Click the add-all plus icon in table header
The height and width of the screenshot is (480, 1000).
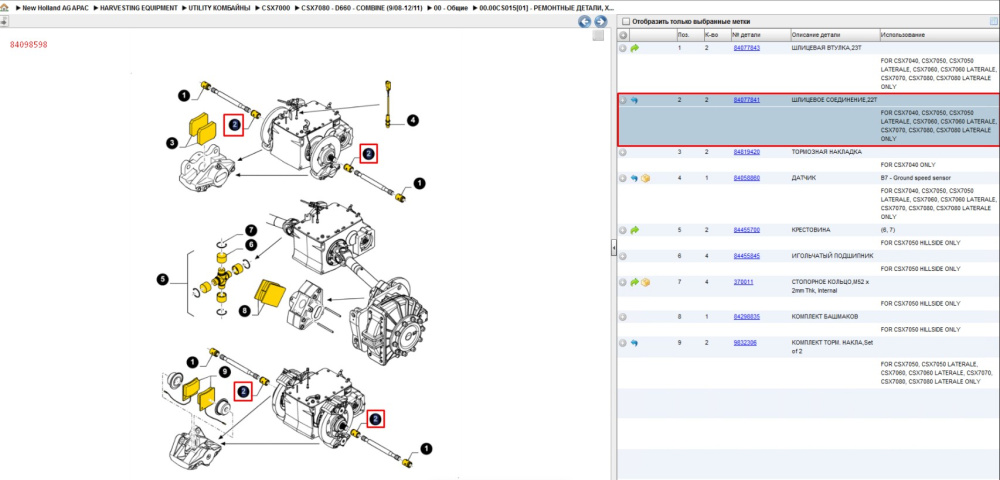(x=623, y=34)
